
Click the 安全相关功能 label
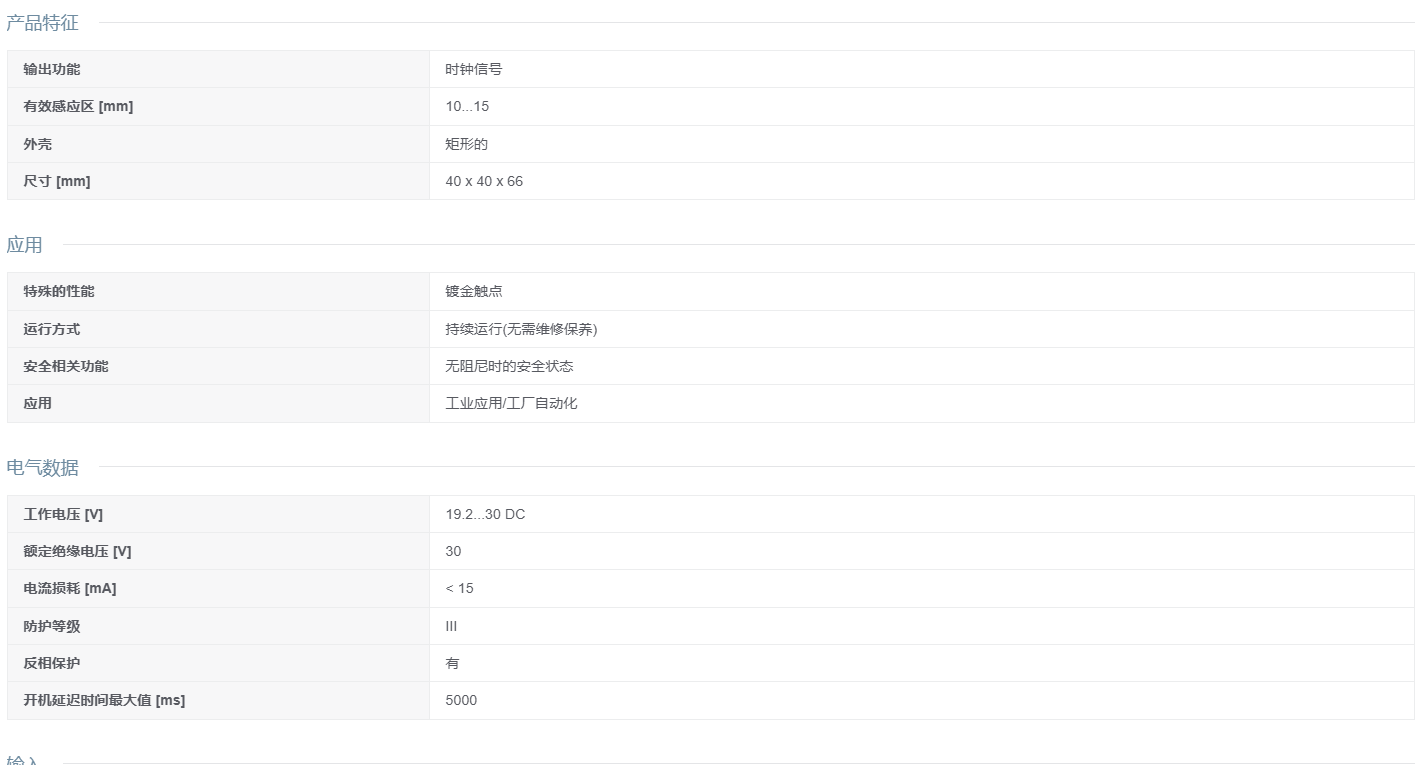pyautogui.click(x=66, y=366)
